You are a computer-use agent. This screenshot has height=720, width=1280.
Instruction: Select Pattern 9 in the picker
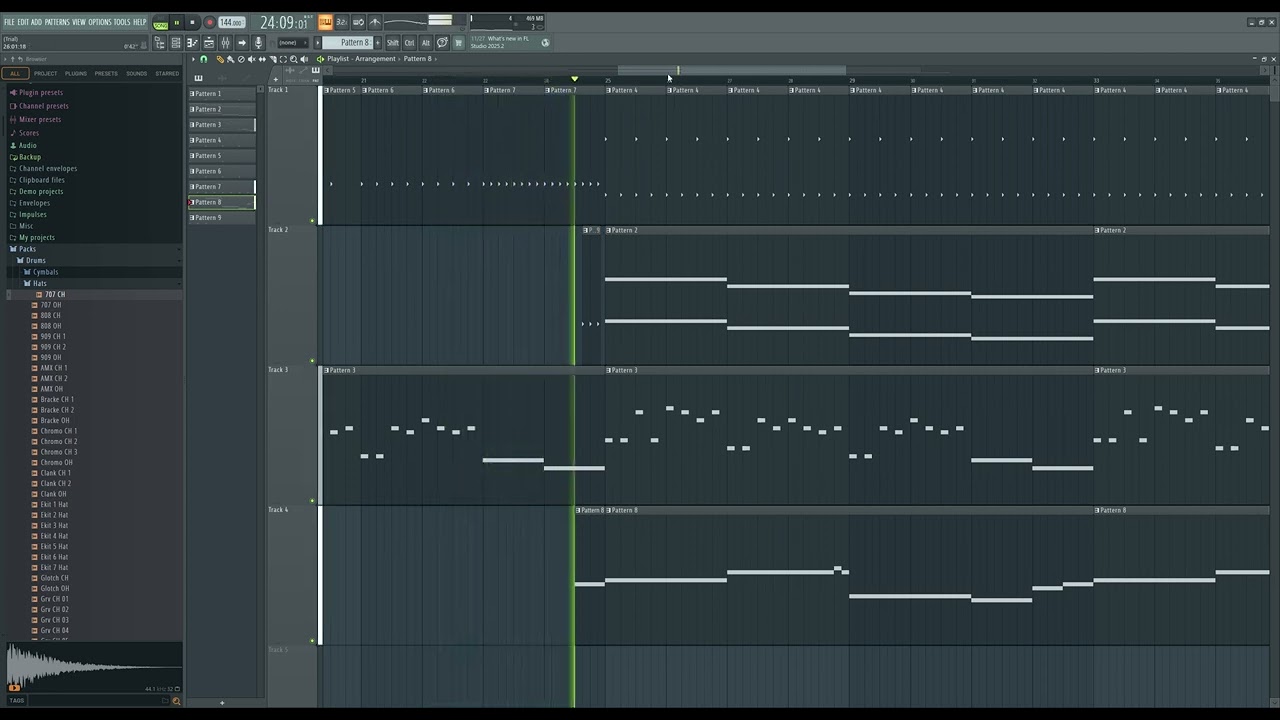tap(221, 218)
